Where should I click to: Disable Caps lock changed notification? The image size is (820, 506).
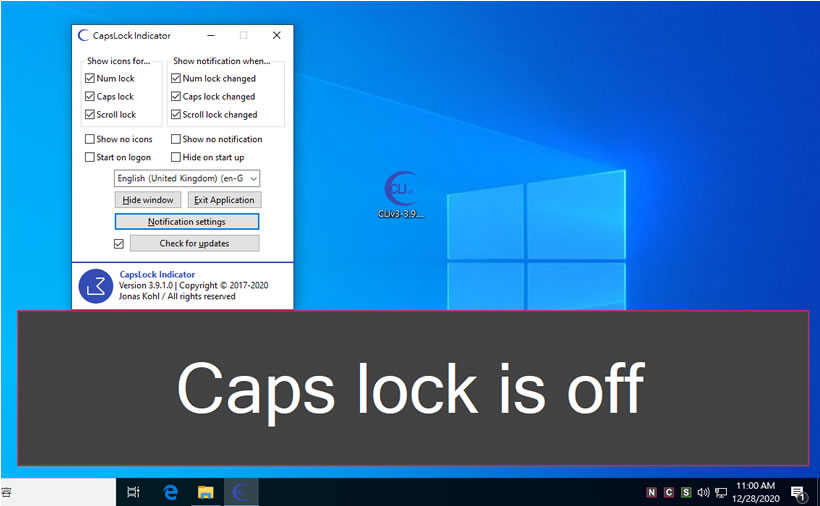(176, 97)
